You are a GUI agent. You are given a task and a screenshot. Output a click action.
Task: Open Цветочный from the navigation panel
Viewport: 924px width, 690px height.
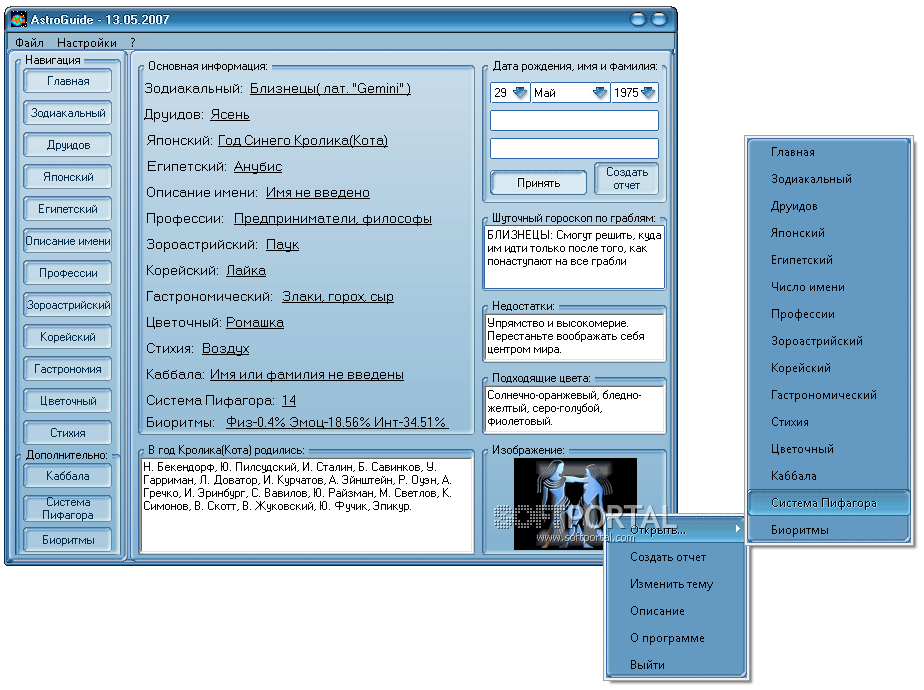tap(68, 401)
